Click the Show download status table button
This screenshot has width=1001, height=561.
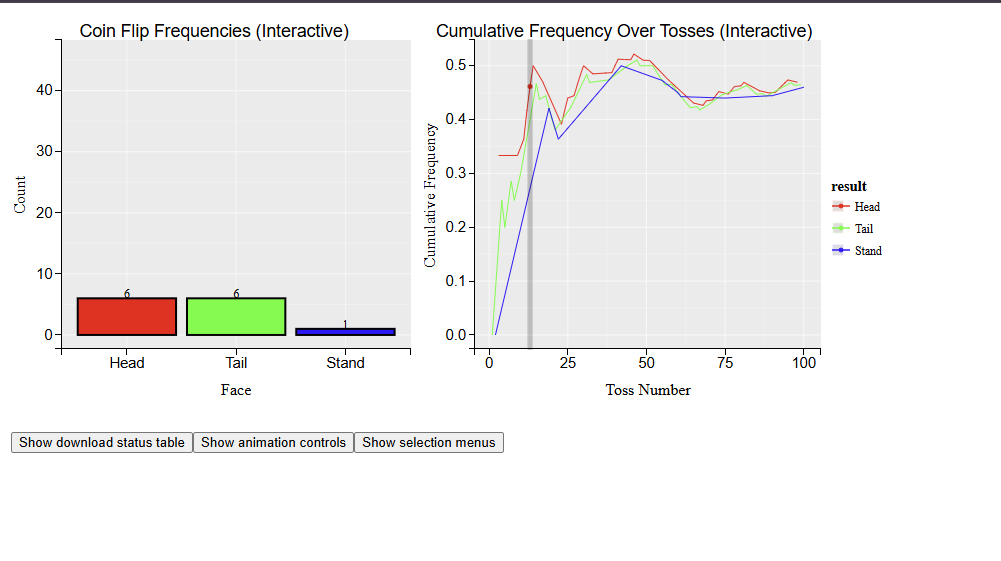tap(101, 442)
